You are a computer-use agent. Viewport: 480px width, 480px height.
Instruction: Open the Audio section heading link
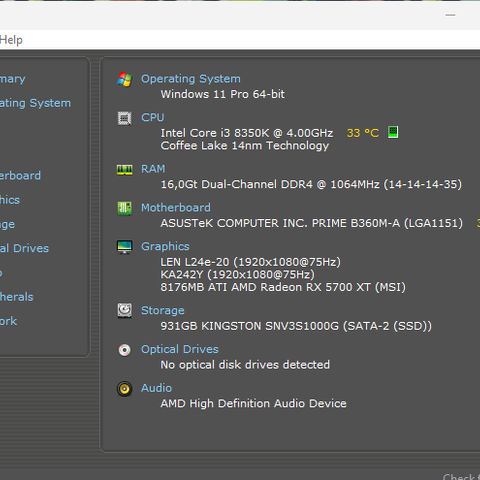point(156,388)
